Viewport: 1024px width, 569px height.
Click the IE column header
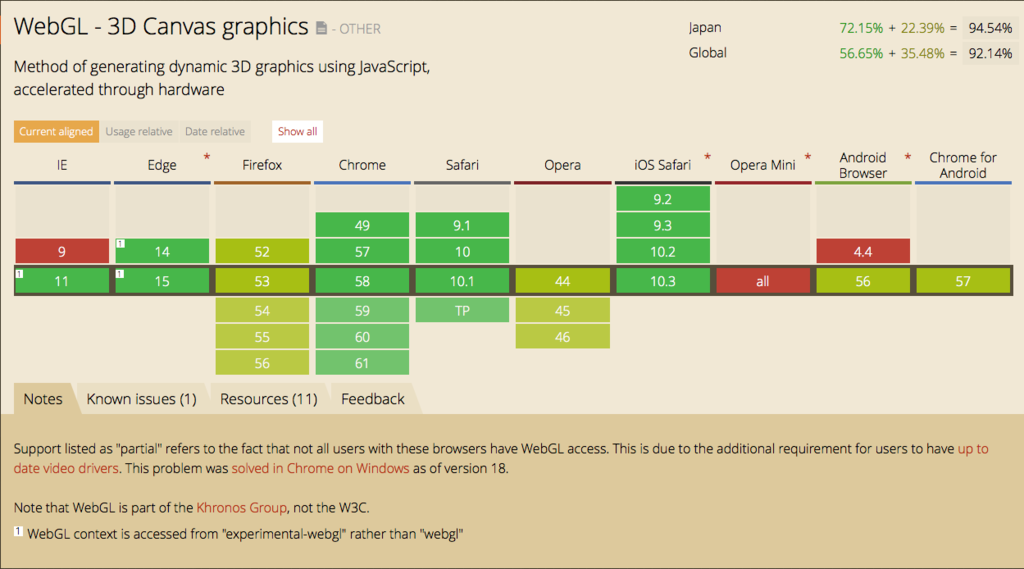(62, 165)
